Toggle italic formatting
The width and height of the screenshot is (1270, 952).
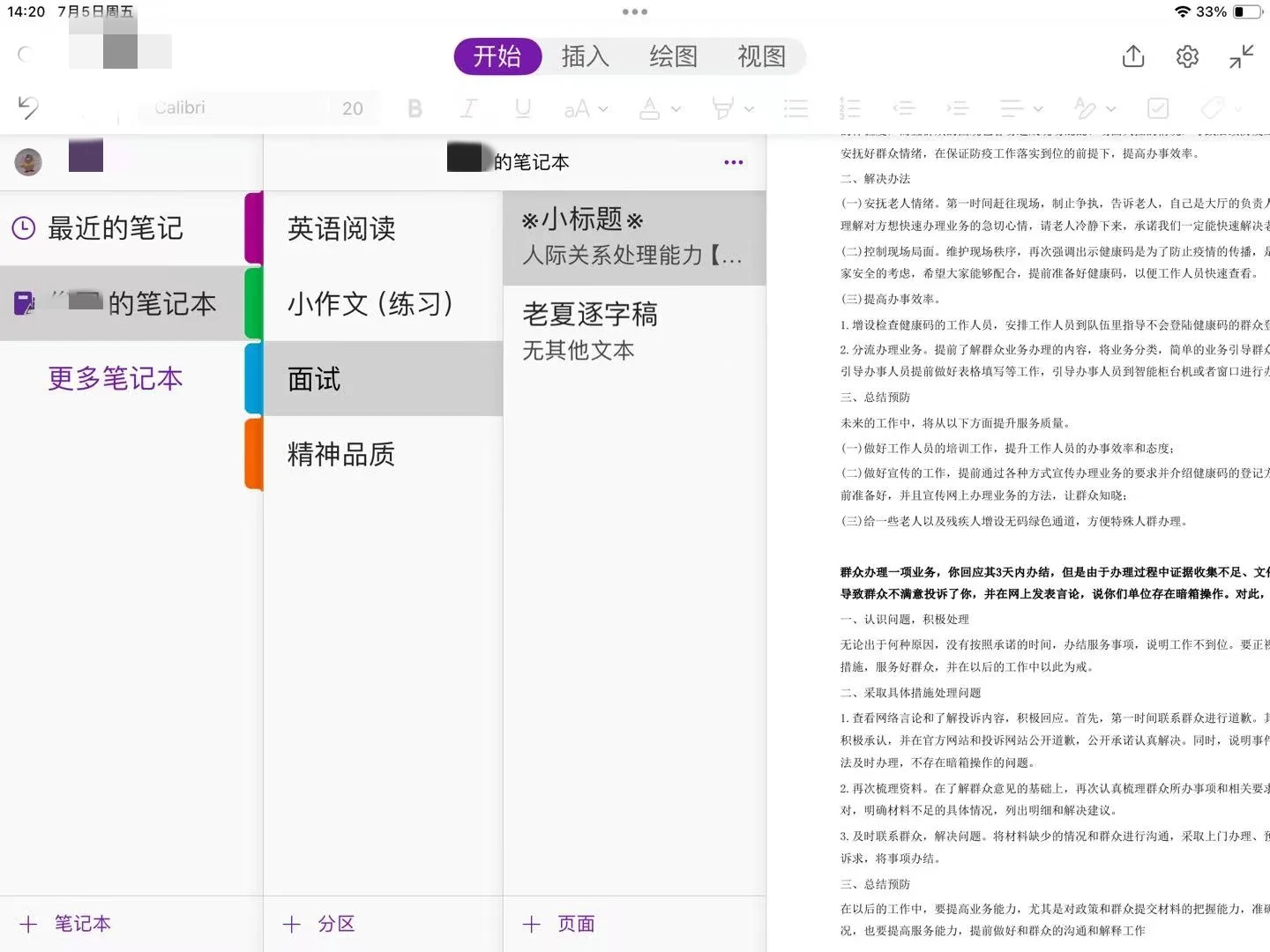pyautogui.click(x=469, y=108)
